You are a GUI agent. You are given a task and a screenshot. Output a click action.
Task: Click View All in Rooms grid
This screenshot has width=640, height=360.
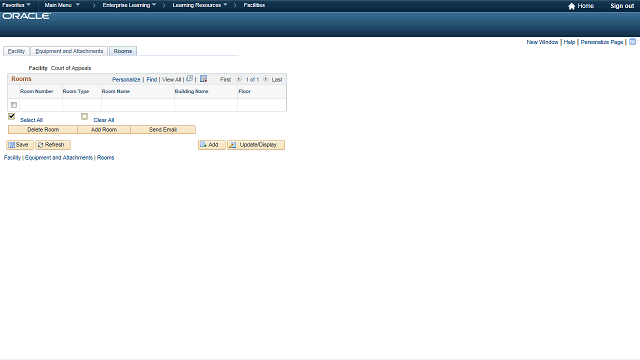[x=171, y=80]
